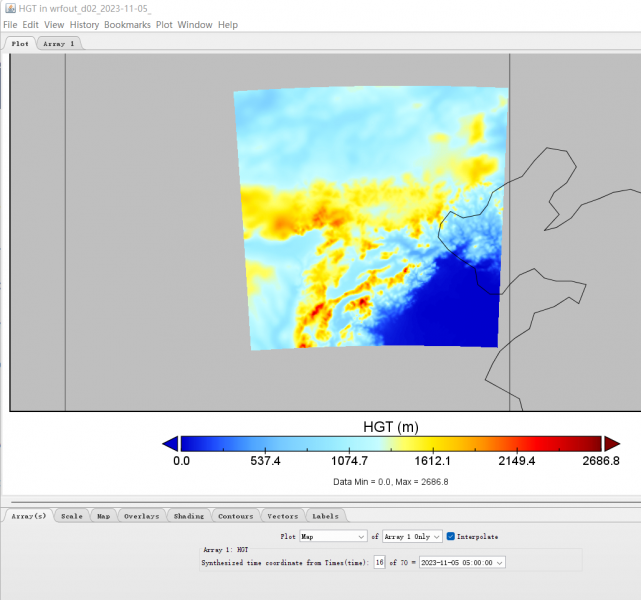Image resolution: width=641 pixels, height=600 pixels.
Task: Open the File menu
Action: [x=11, y=24]
